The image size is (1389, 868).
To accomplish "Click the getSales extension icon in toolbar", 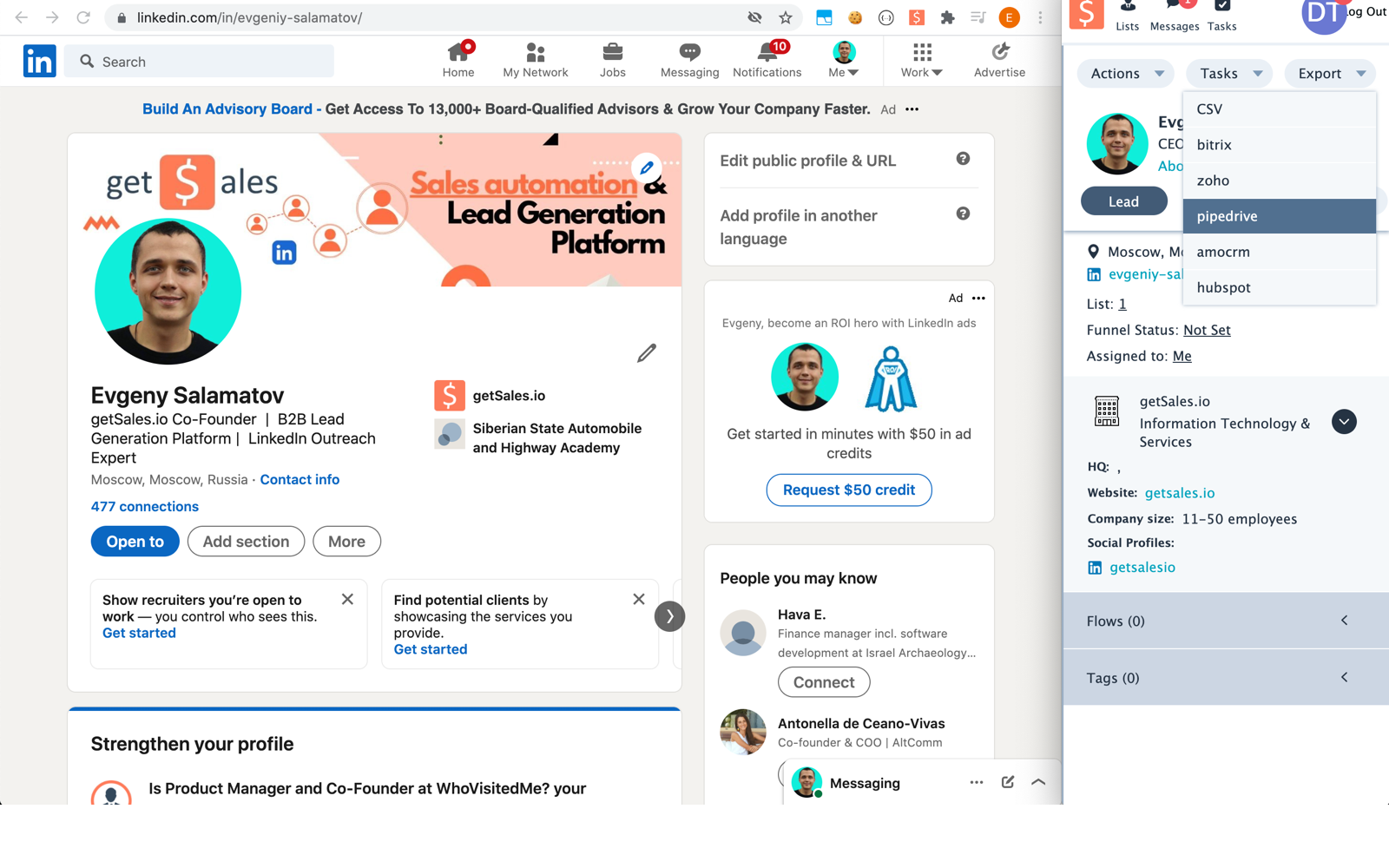I will click(917, 17).
